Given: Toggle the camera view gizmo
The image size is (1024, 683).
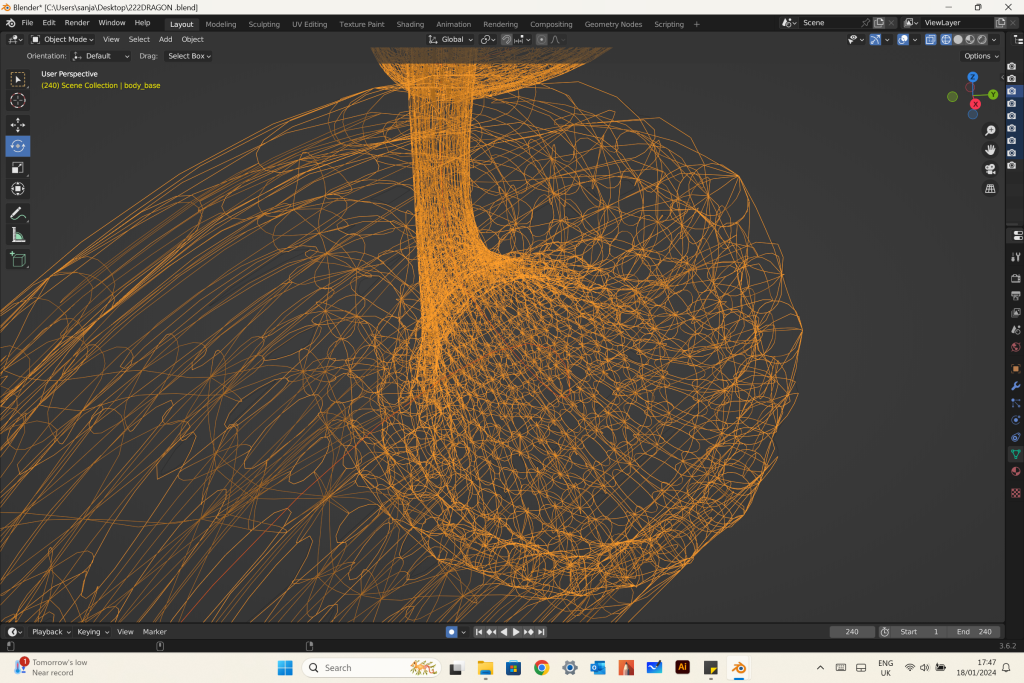Looking at the screenshot, I should (x=990, y=169).
